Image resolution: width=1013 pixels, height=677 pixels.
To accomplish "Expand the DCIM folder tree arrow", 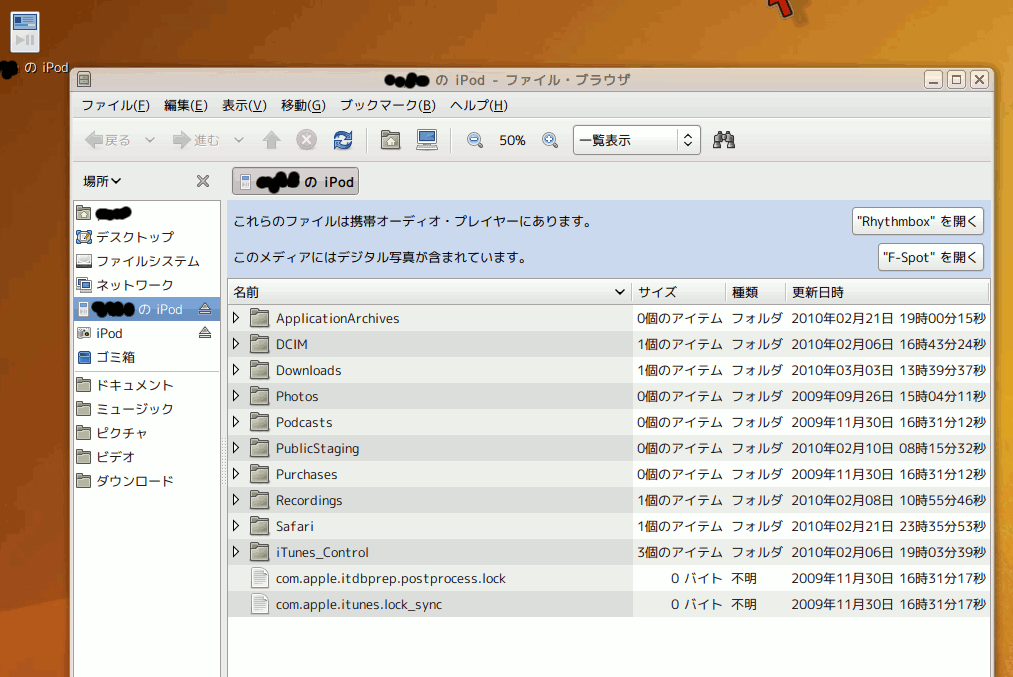I will click(x=236, y=344).
